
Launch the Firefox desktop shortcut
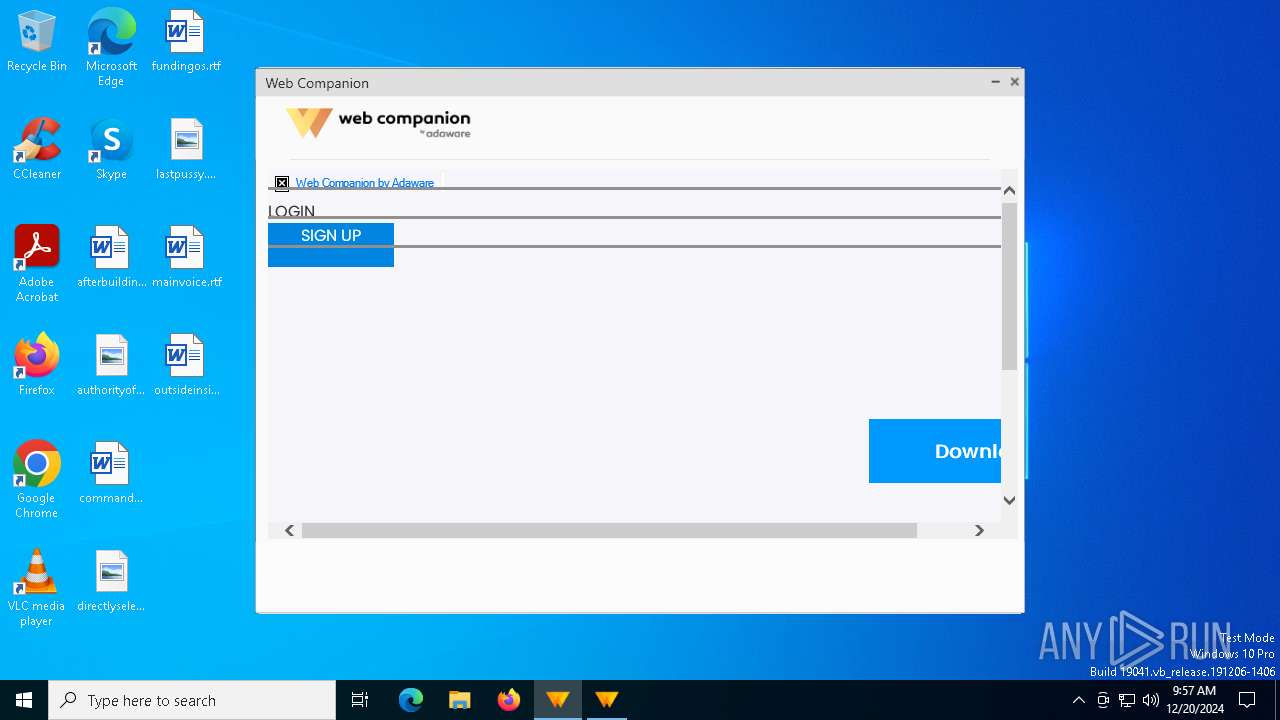37,365
